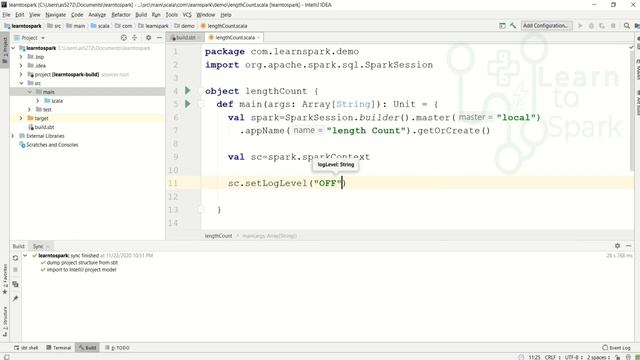
Task: Close the build.sbt editor tab
Action: click(199, 38)
